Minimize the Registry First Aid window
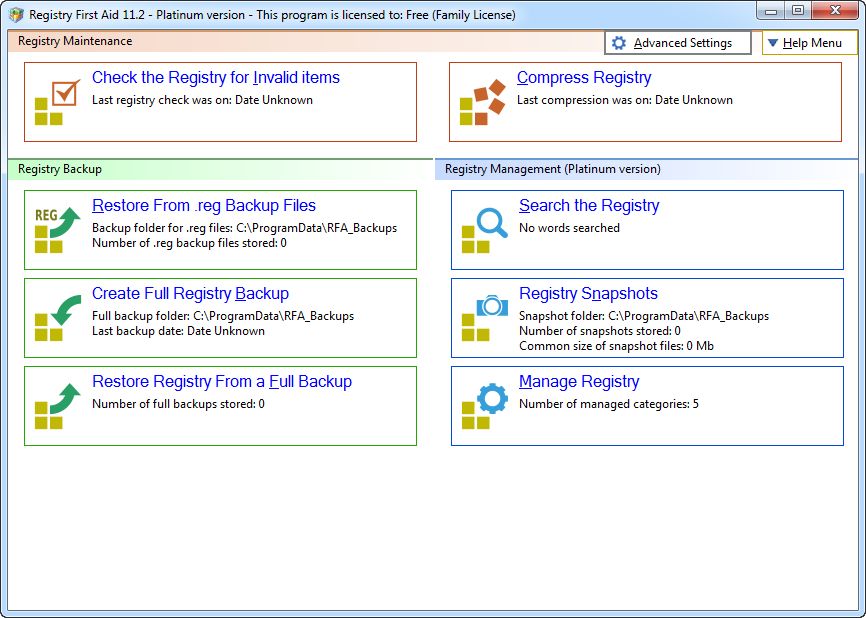 click(x=772, y=11)
